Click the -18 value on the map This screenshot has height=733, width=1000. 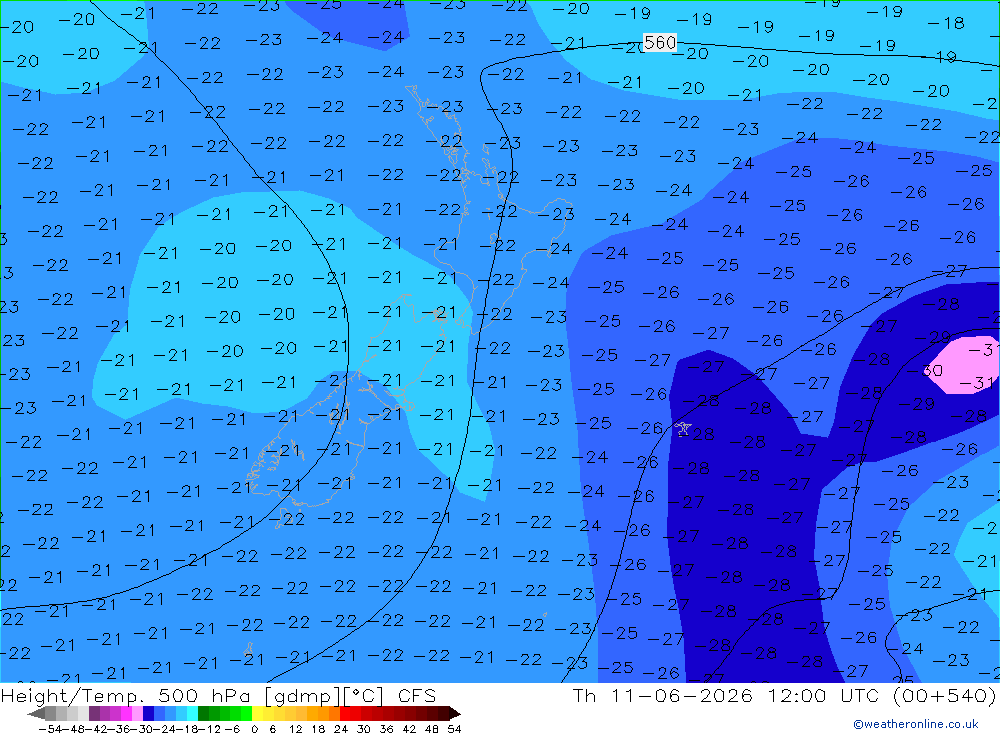pos(946,23)
